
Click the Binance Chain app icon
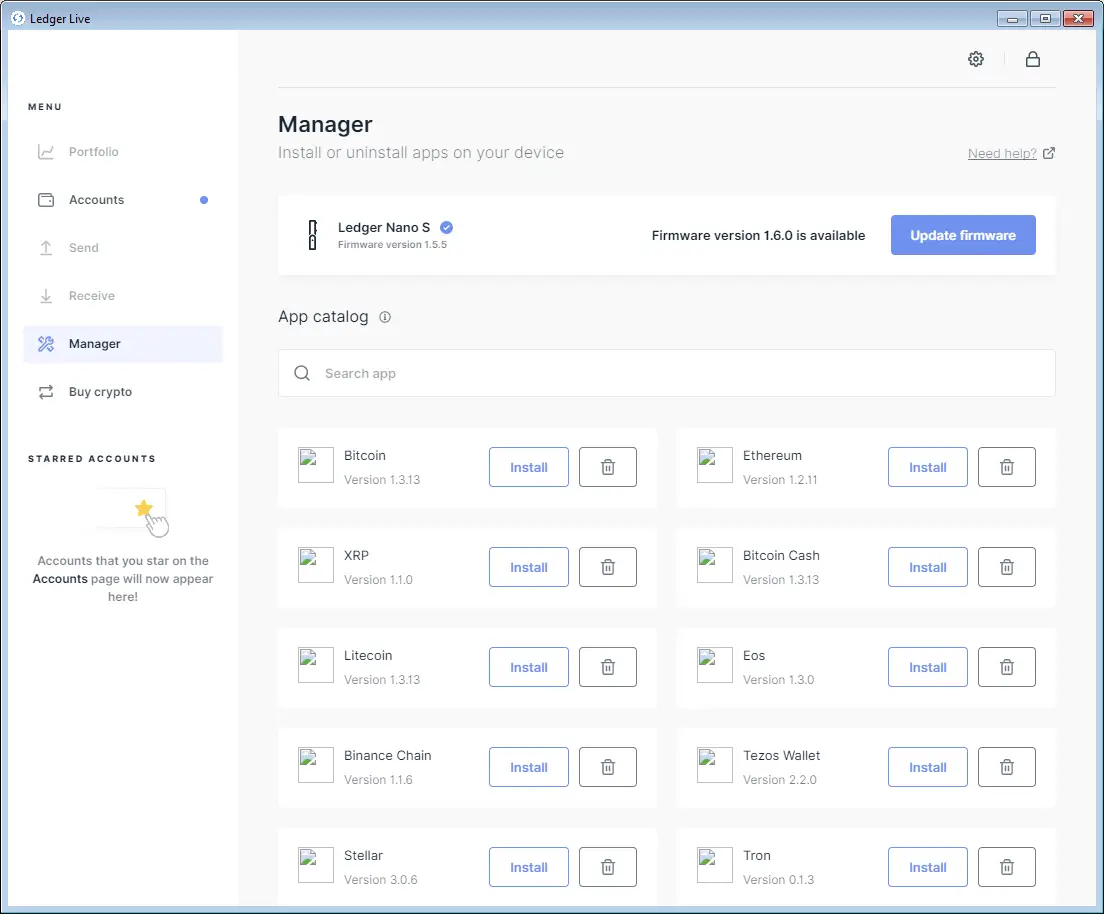316,765
